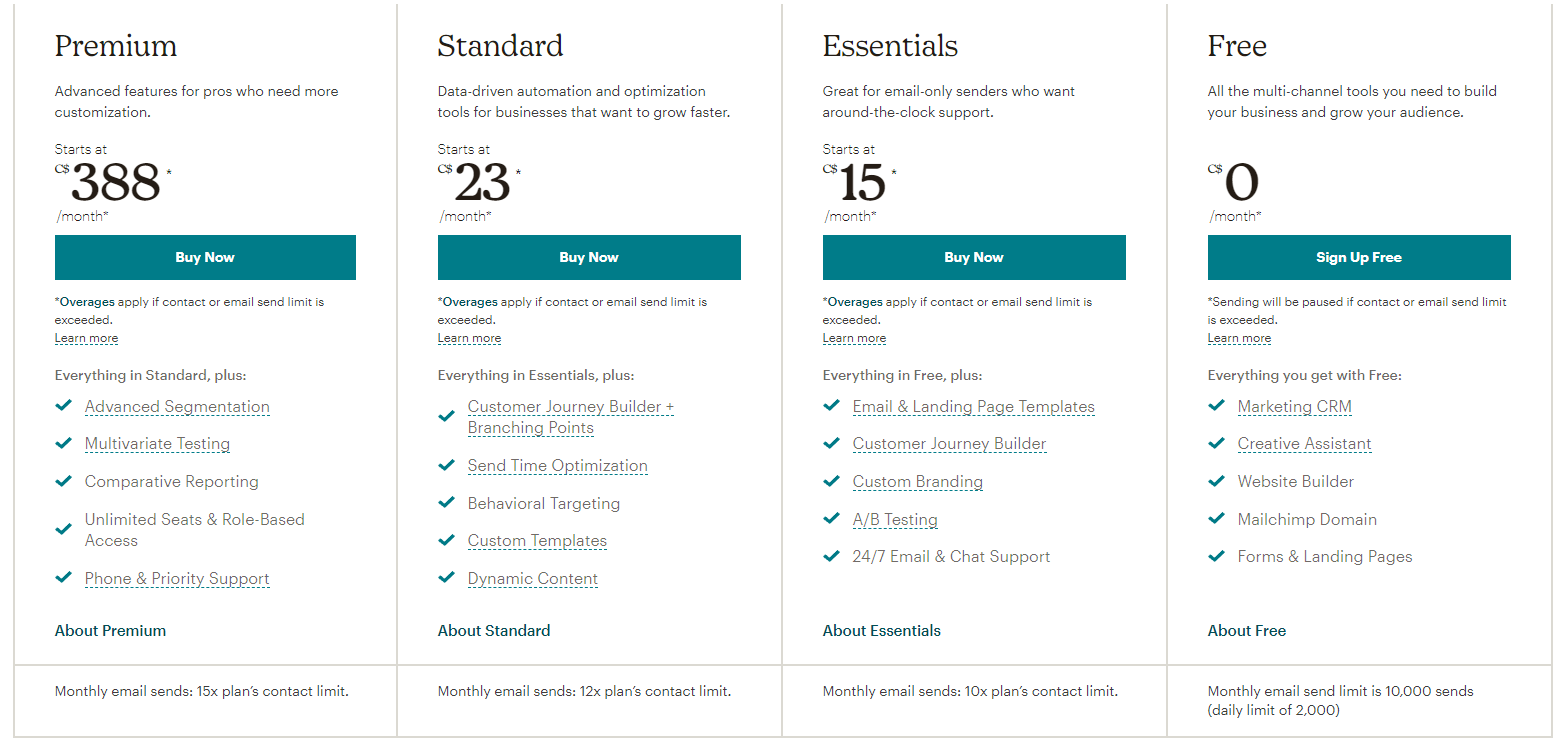Open Learn more under Free plan note
The image size is (1558, 747).
[x=1239, y=338]
